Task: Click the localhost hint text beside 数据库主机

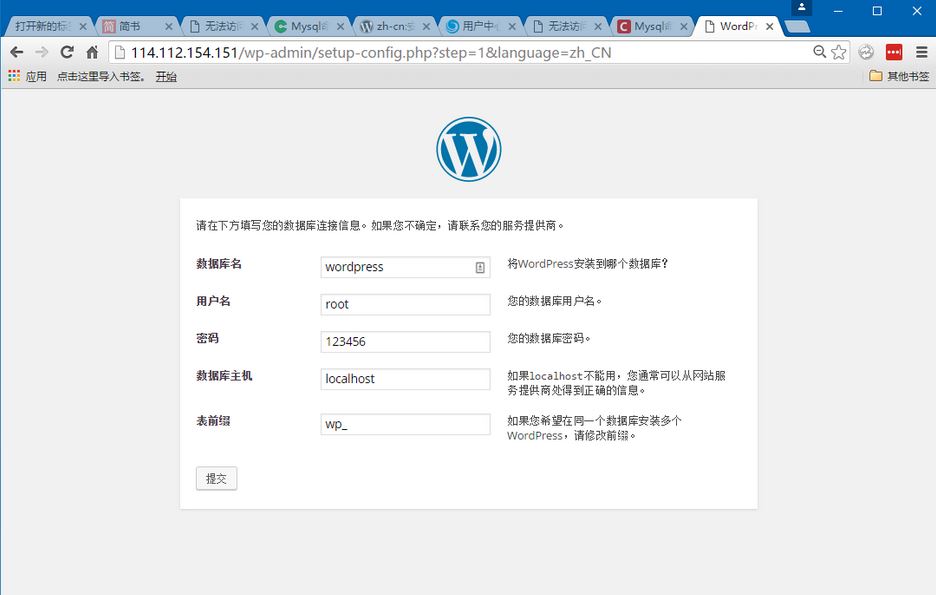Action: click(617, 383)
